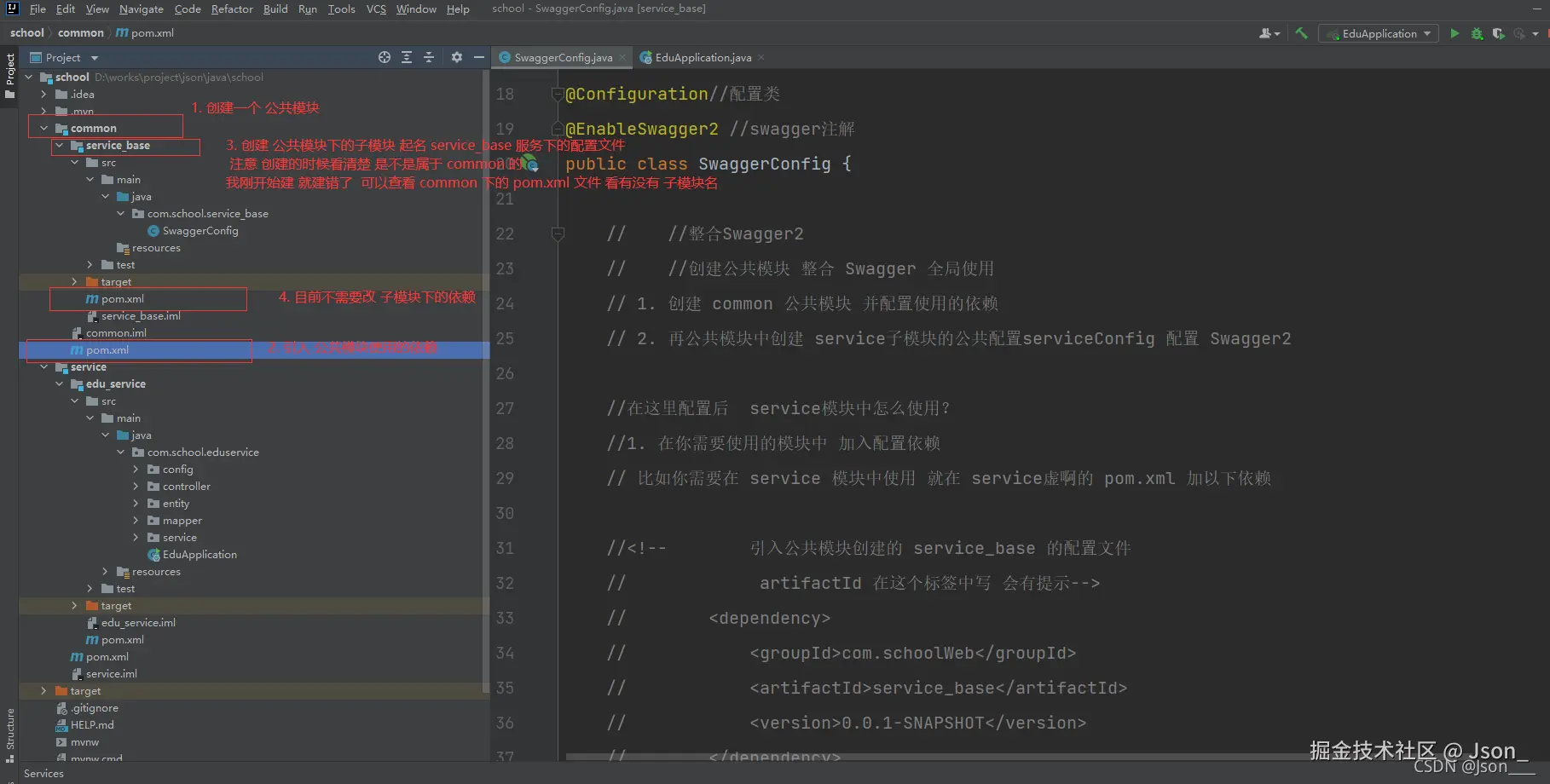Toggle the Structure tool window stripe button

click(9, 735)
